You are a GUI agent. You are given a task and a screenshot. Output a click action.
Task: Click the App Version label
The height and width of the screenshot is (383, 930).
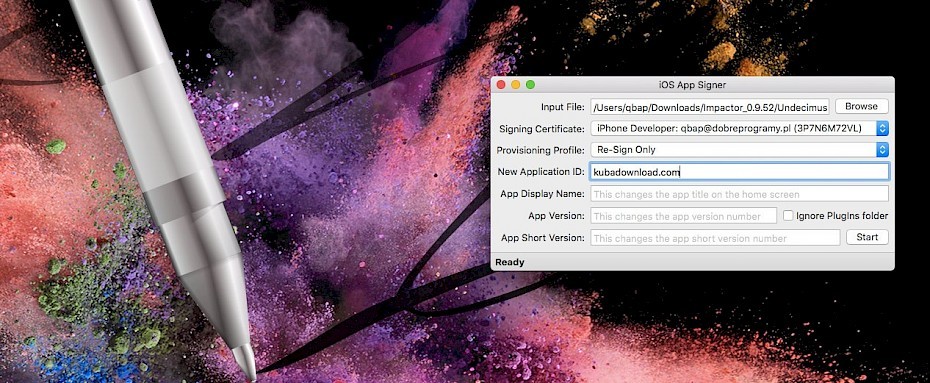pos(556,216)
